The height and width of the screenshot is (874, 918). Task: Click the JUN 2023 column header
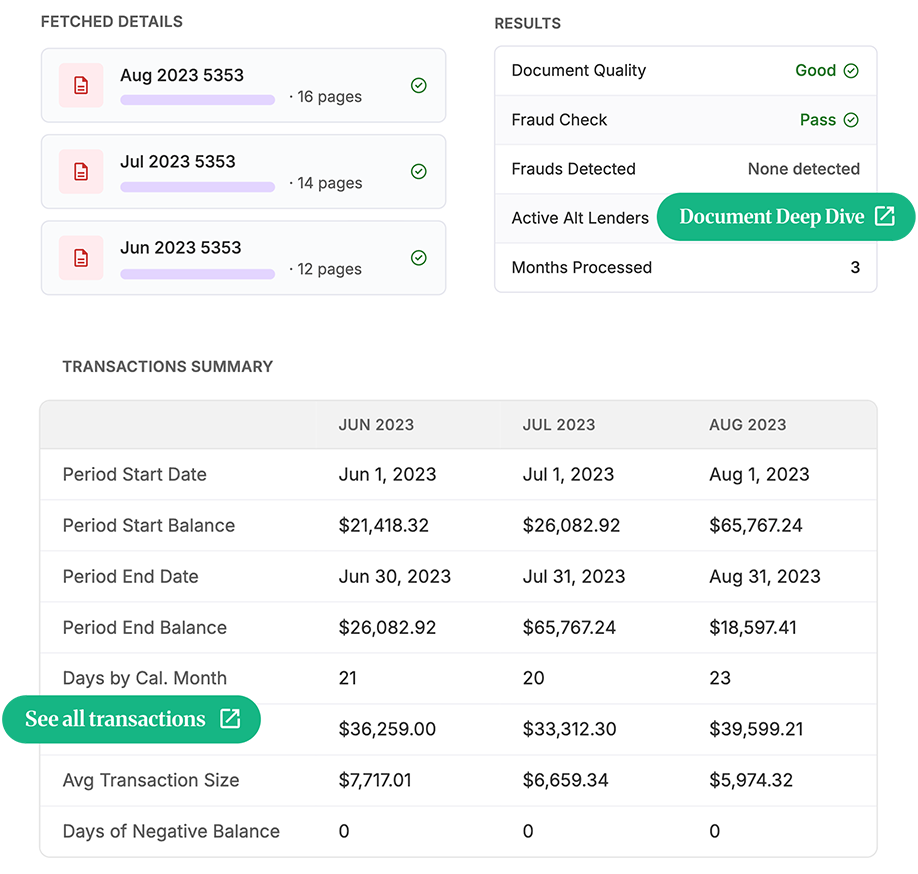376,425
